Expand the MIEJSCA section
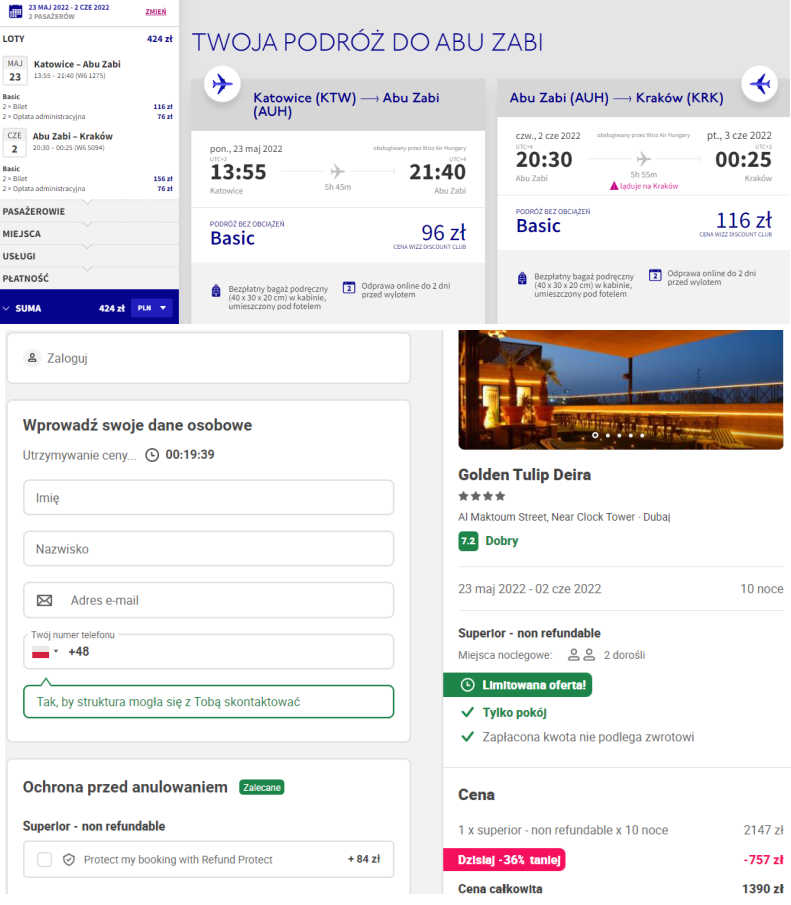The height and width of the screenshot is (905, 791). point(89,234)
